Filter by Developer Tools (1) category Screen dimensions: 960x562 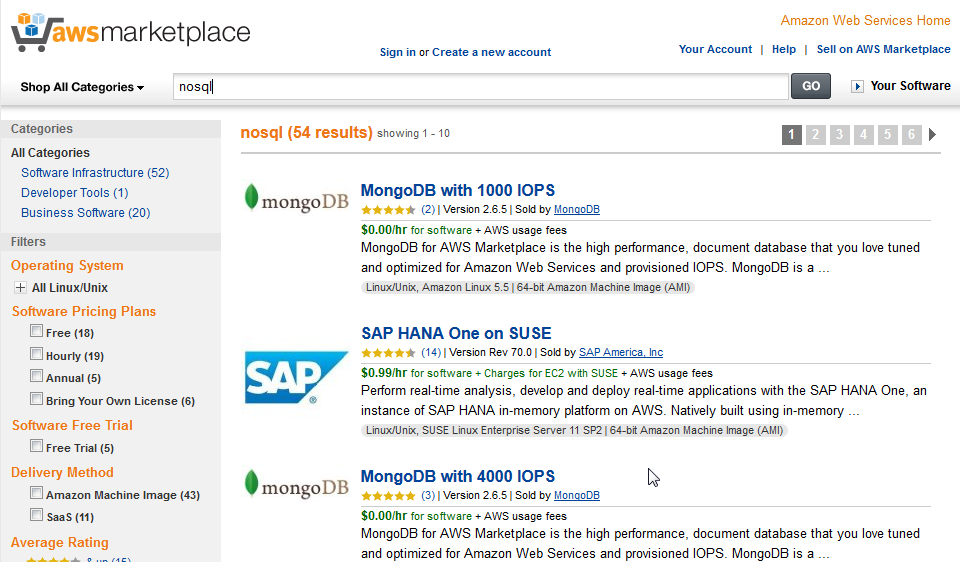tap(75, 193)
